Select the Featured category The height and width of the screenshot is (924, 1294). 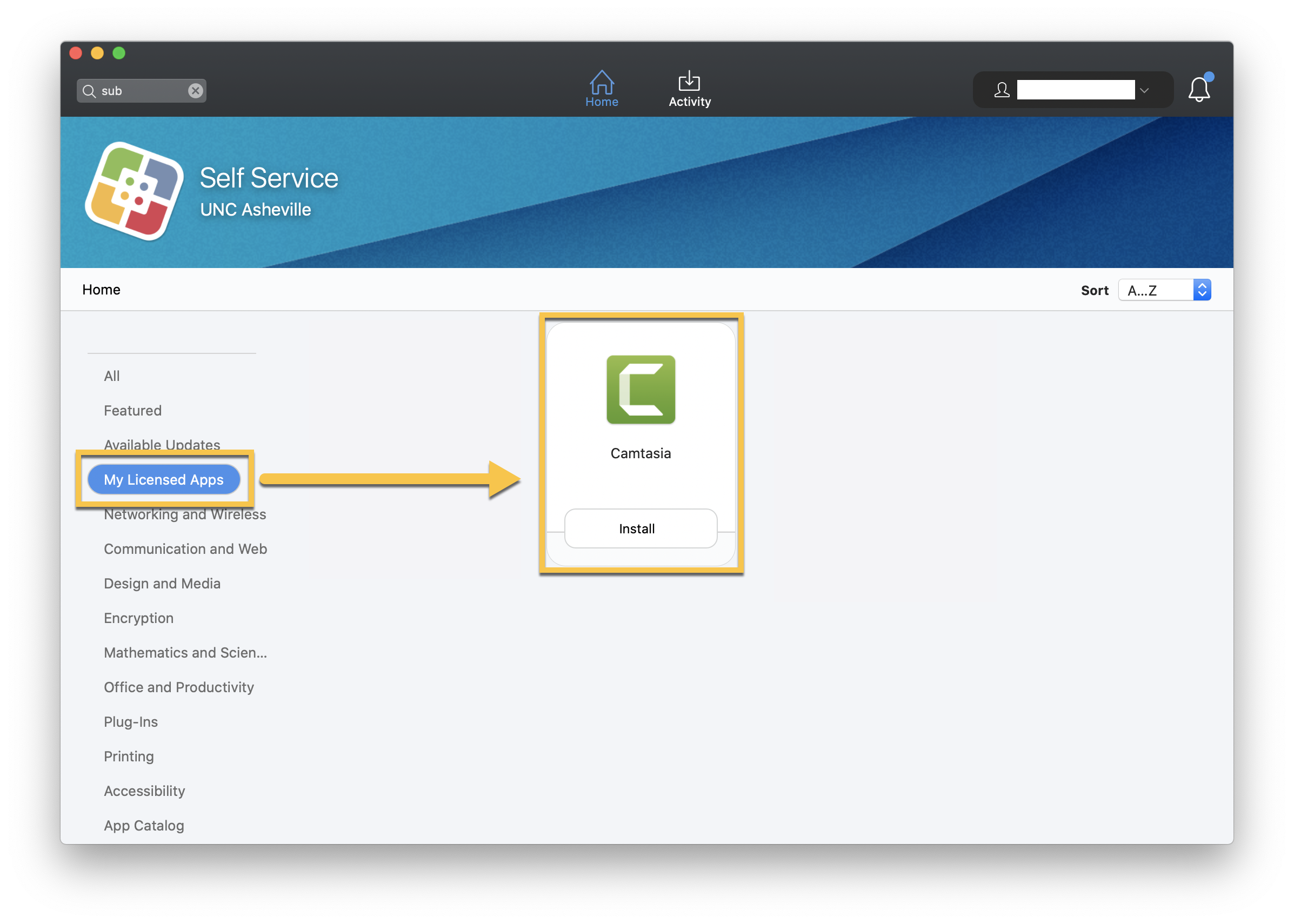tap(132, 410)
